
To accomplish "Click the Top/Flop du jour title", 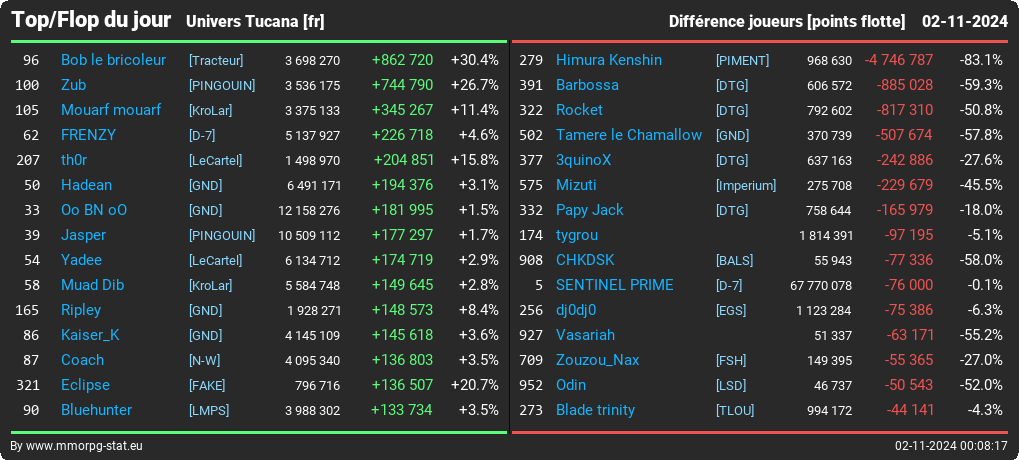I will click(x=91, y=20).
